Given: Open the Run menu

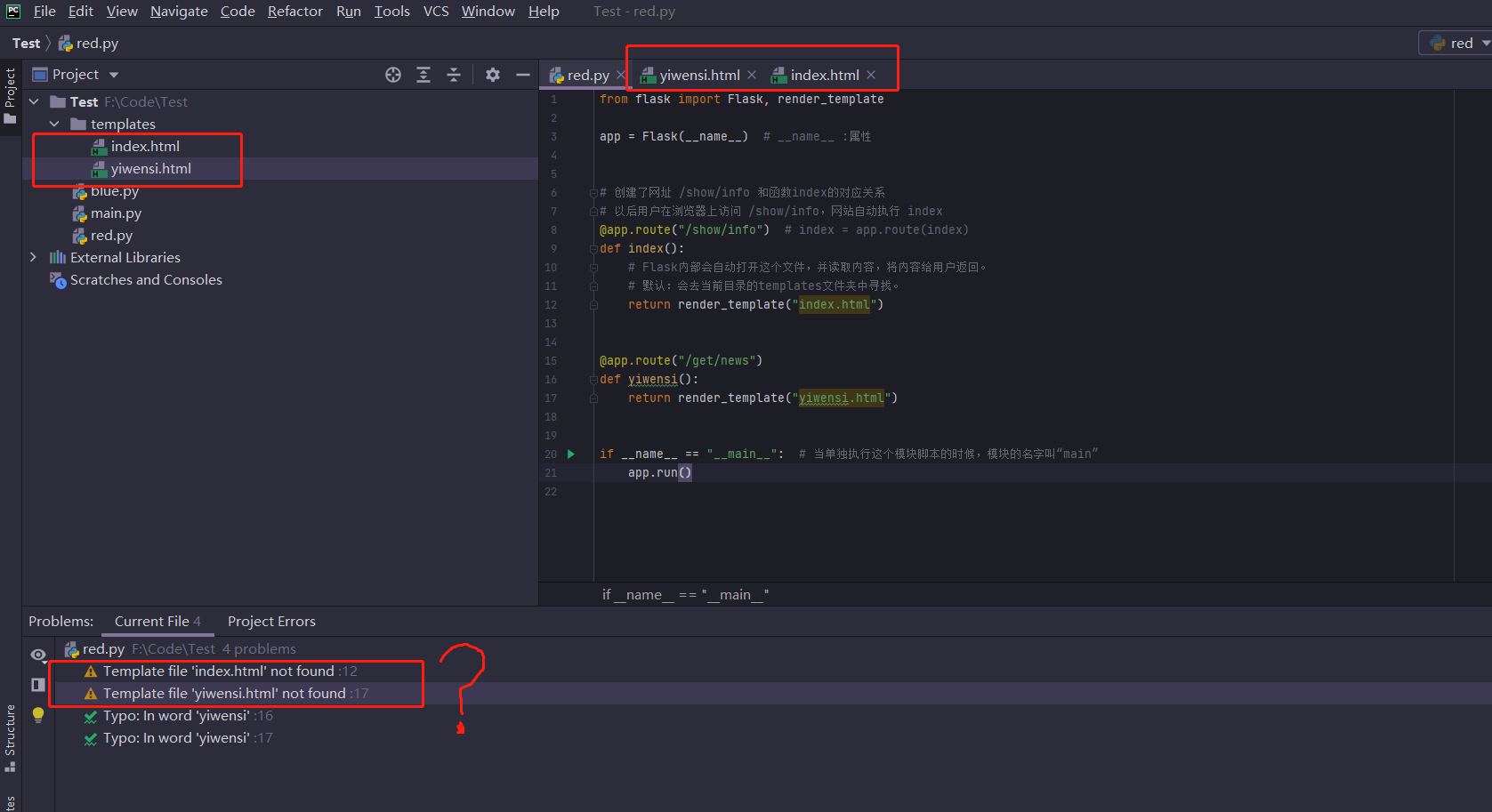Looking at the screenshot, I should 349,12.
